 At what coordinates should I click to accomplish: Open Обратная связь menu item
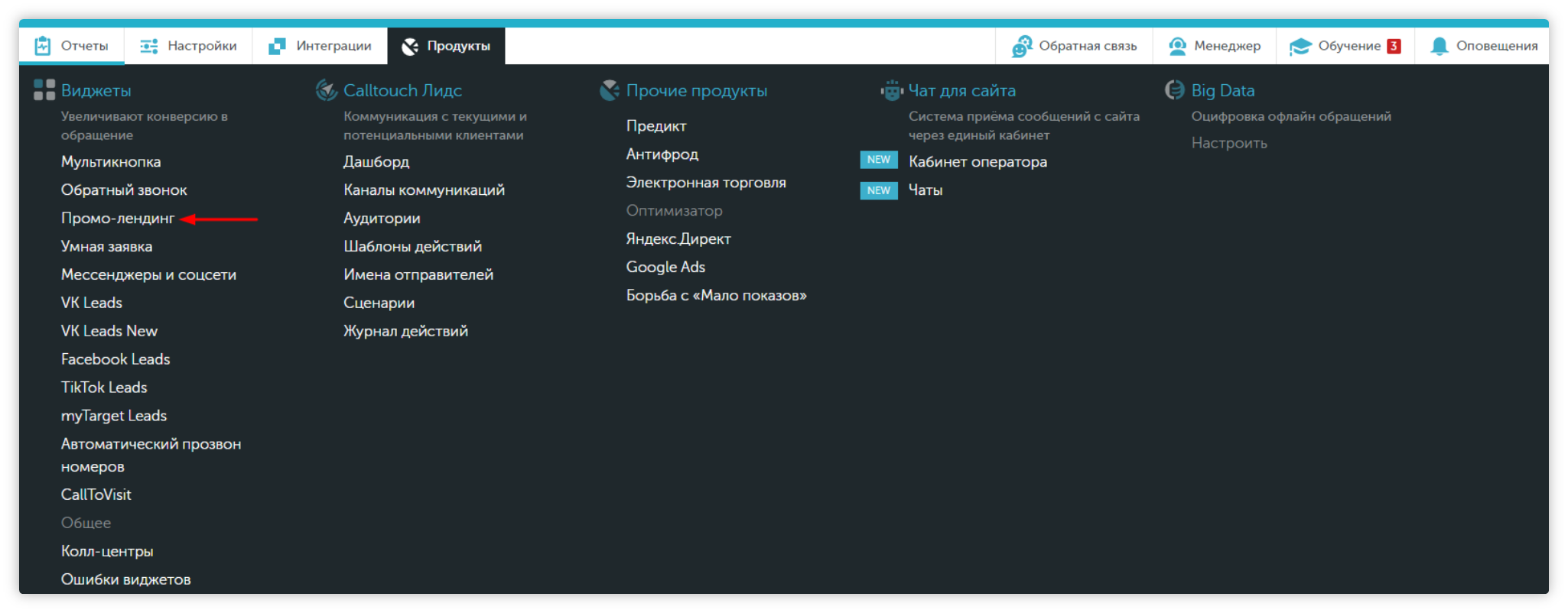coord(1074,46)
